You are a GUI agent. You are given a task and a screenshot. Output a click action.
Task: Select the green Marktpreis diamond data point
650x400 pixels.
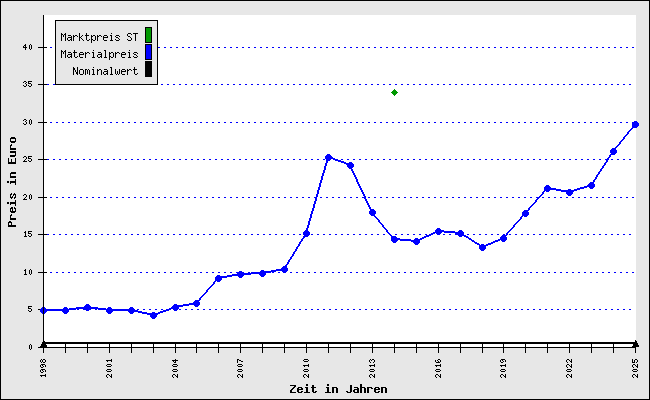click(394, 92)
